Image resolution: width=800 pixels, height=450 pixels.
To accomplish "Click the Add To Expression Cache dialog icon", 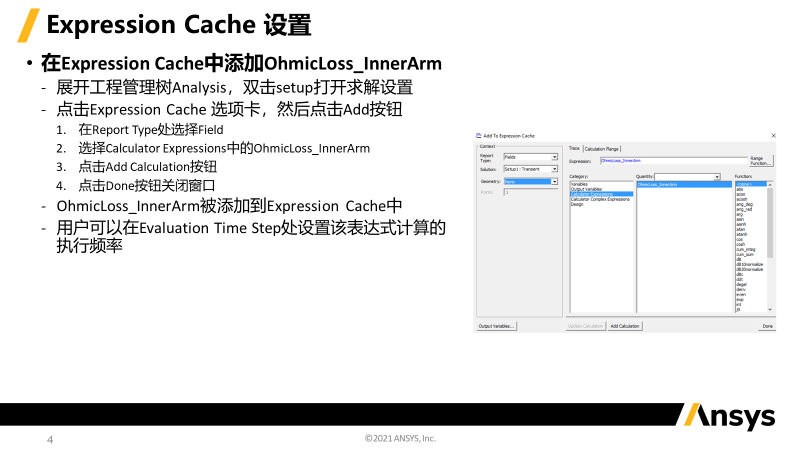I will pyautogui.click(x=478, y=134).
